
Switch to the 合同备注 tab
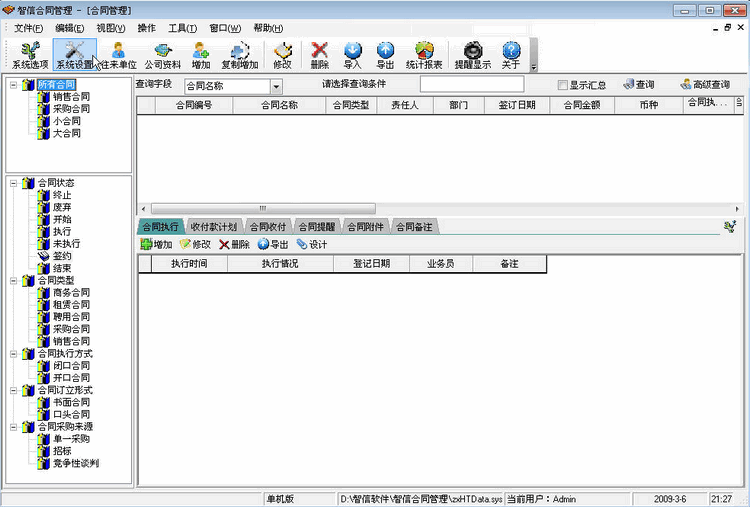click(x=414, y=227)
